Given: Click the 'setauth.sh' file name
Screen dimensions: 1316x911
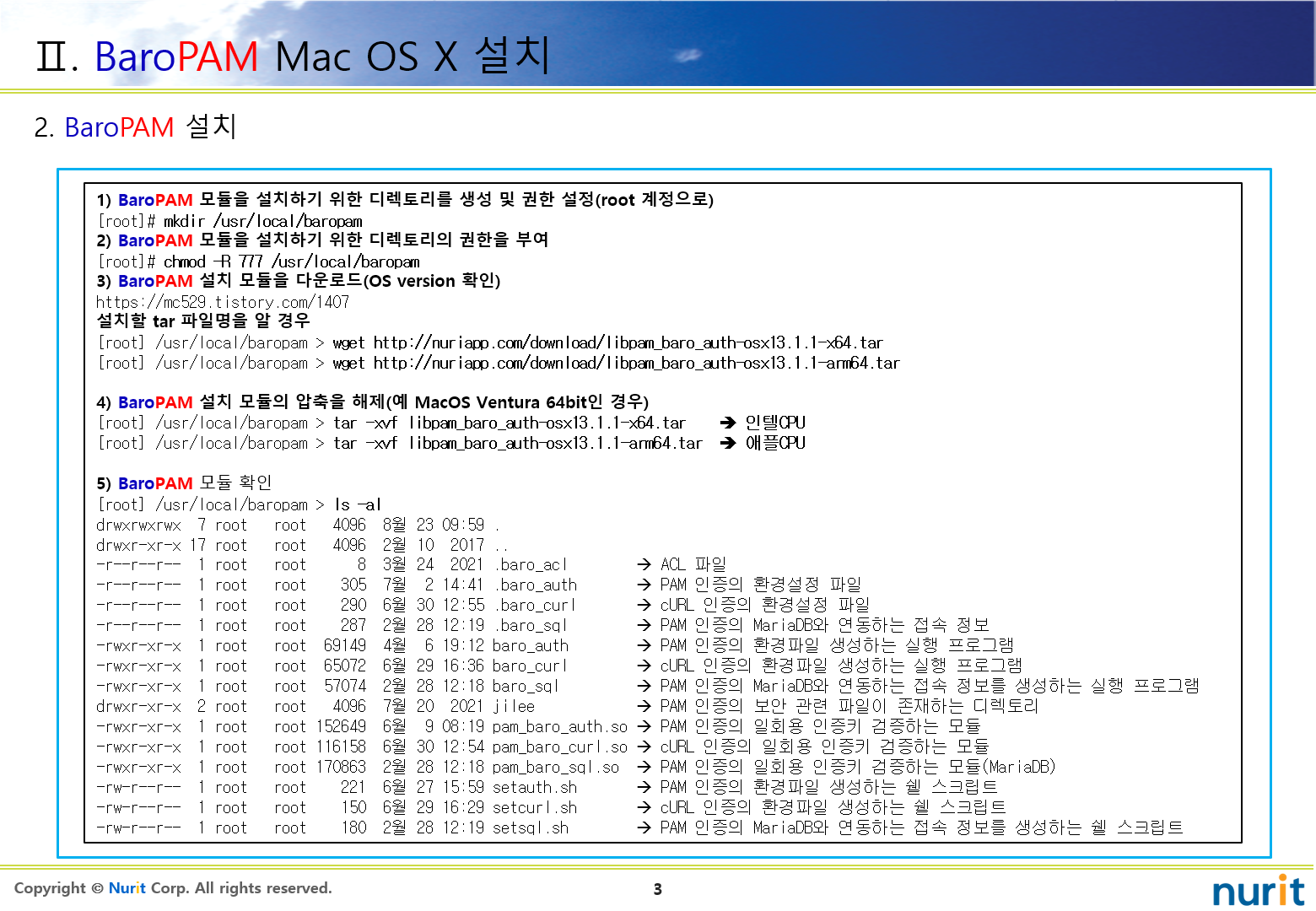Looking at the screenshot, I should (x=535, y=787).
